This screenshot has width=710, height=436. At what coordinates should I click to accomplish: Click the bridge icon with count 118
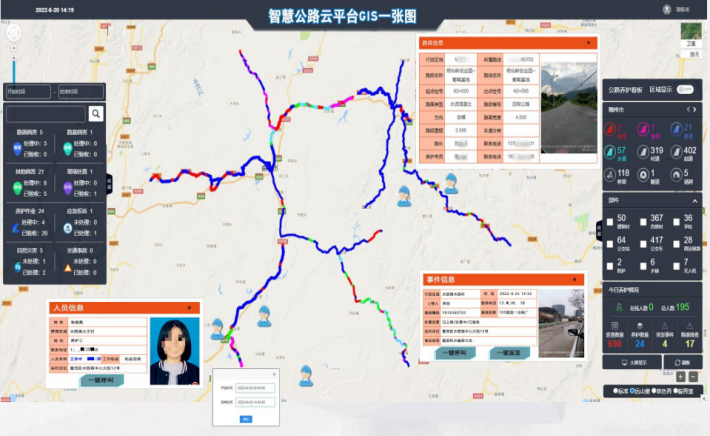coord(609,174)
